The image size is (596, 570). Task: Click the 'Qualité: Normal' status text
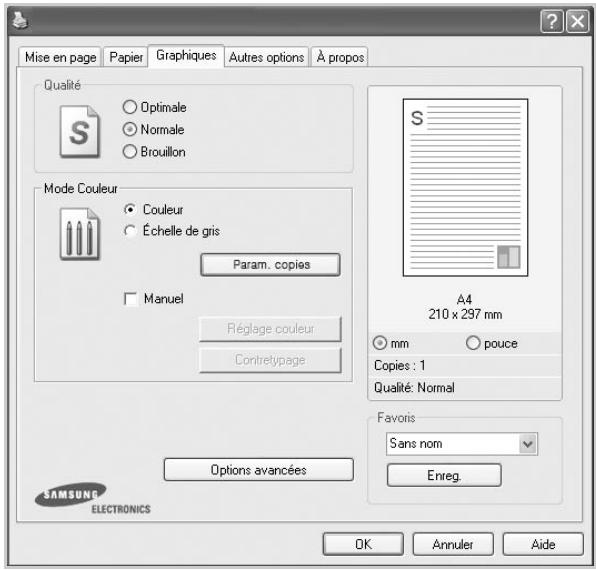click(414, 388)
